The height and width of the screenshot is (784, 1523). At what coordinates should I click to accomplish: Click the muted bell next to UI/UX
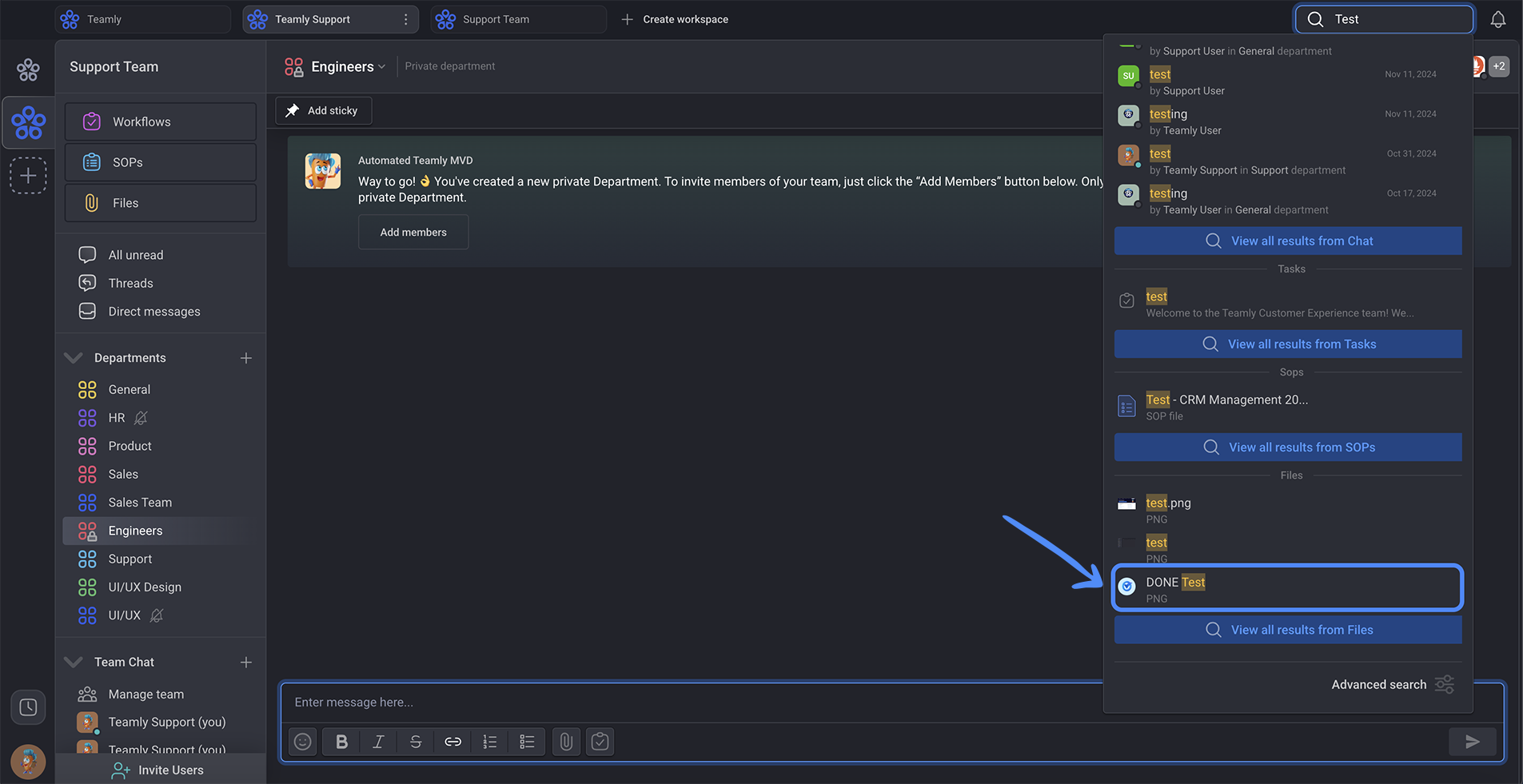tap(157, 615)
